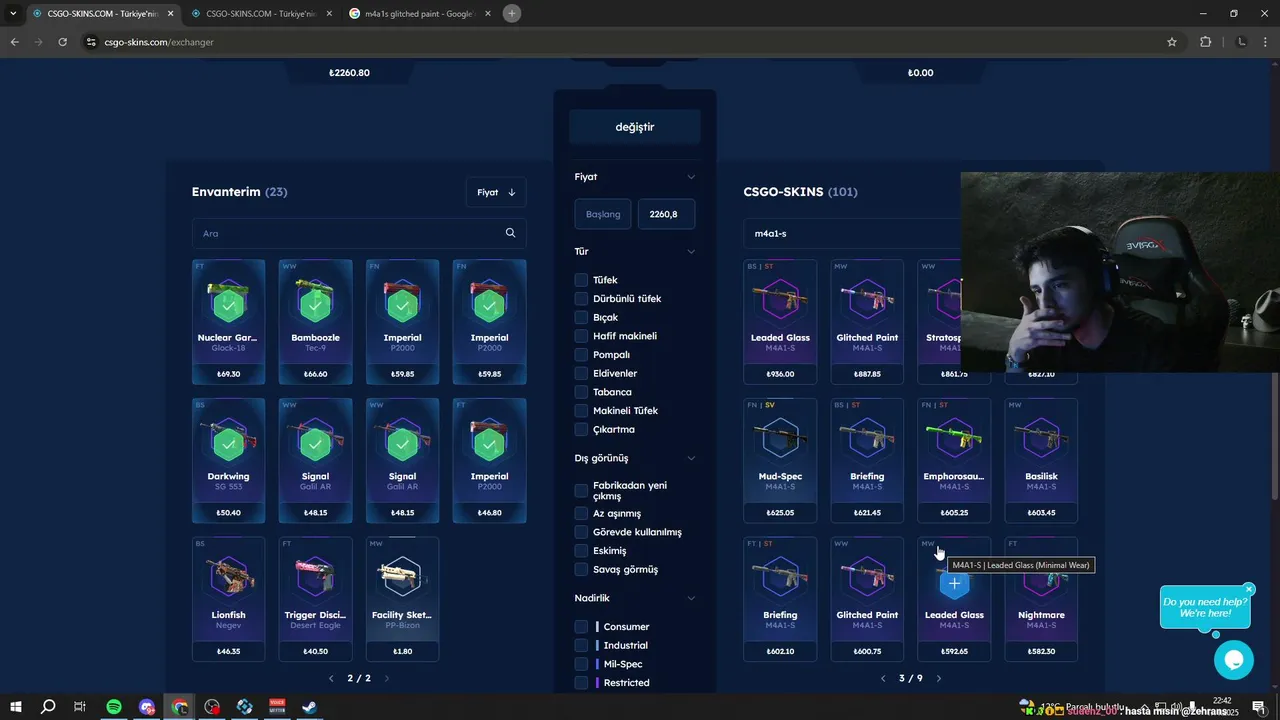Image resolution: width=1280 pixels, height=720 pixels.
Task: Toggle the Makineli Tüfek checkbox
Action: coord(581,411)
